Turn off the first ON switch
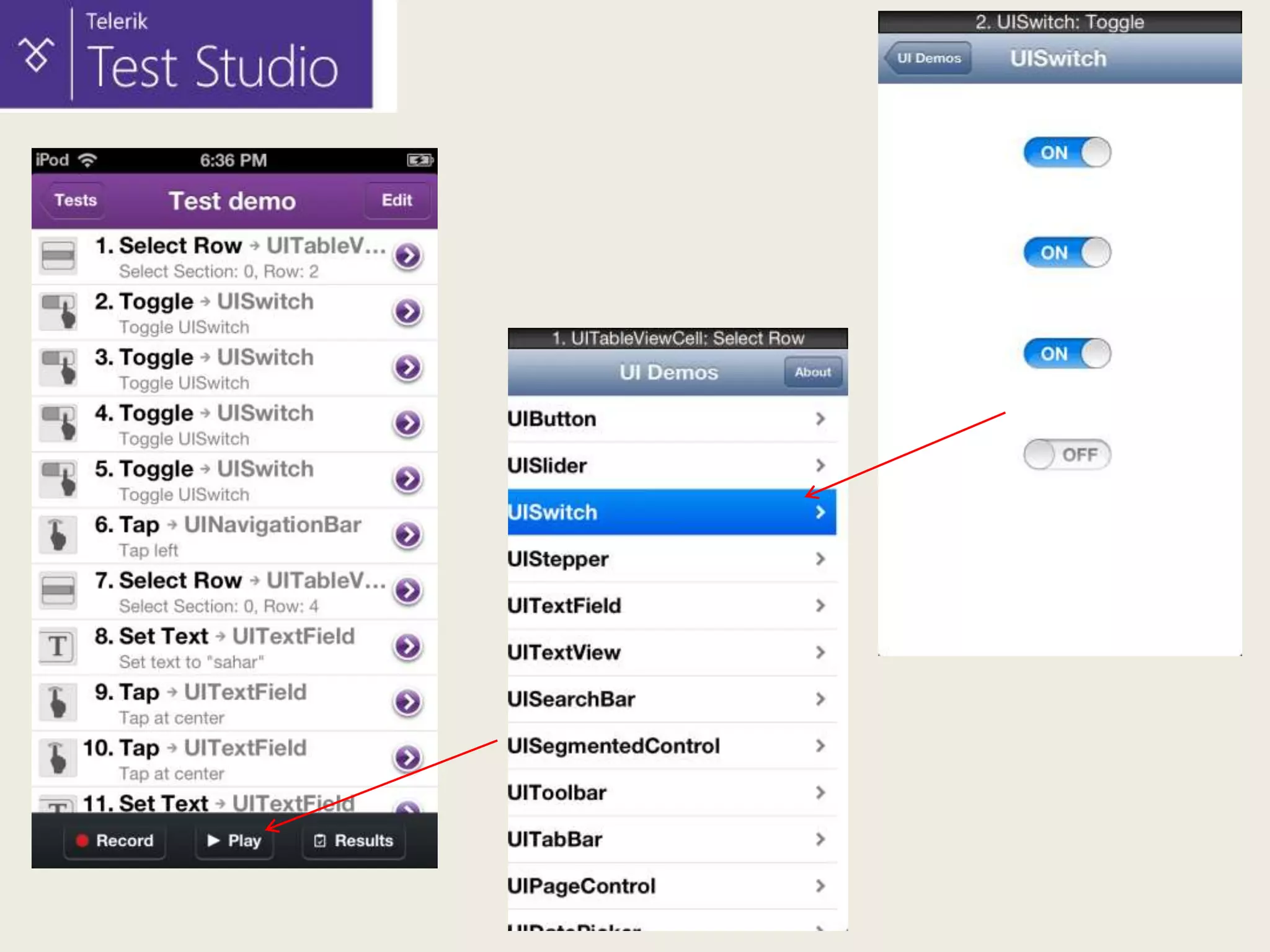The height and width of the screenshot is (952, 1270). tap(1067, 152)
